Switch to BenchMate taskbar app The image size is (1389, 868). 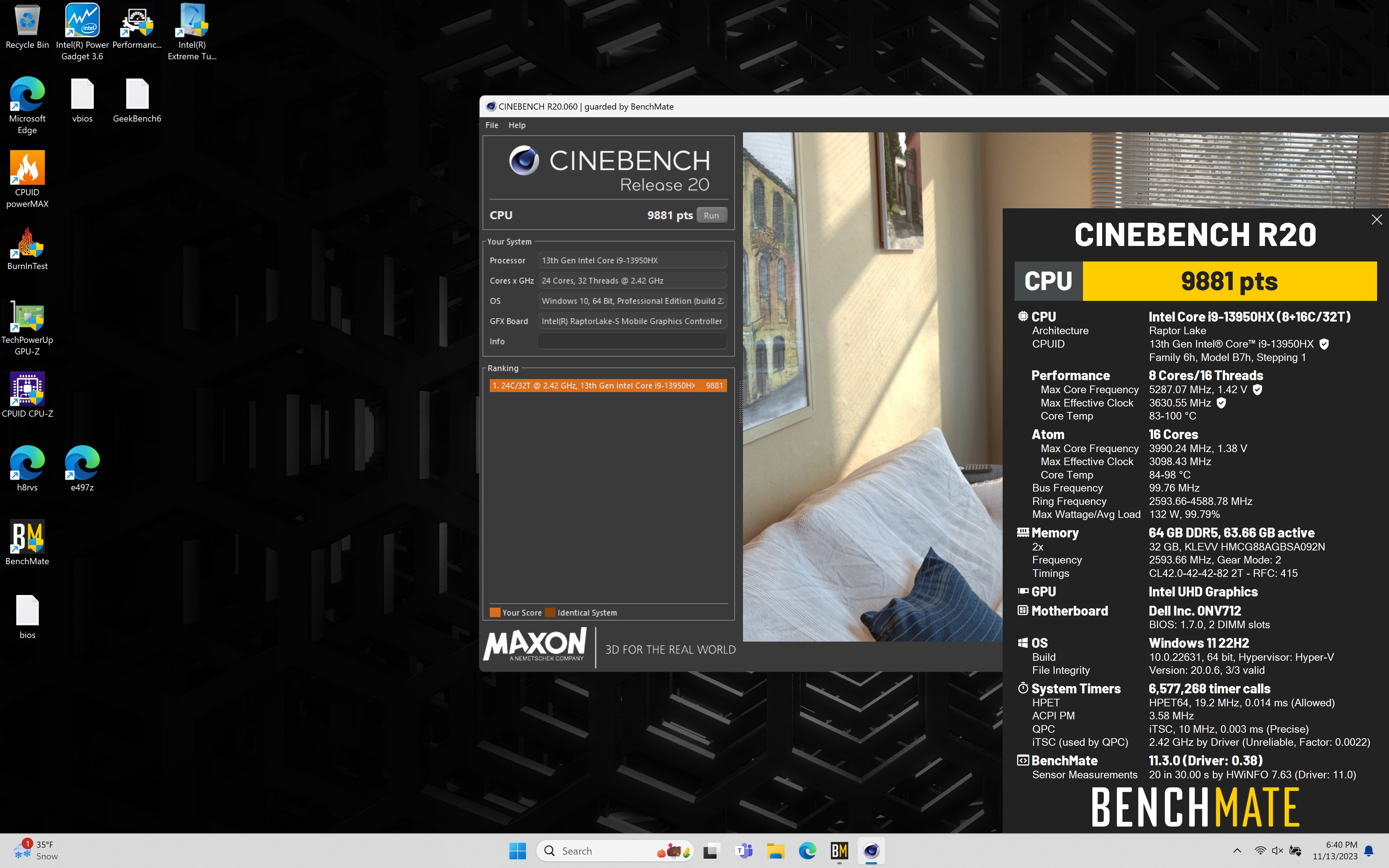[x=839, y=851]
